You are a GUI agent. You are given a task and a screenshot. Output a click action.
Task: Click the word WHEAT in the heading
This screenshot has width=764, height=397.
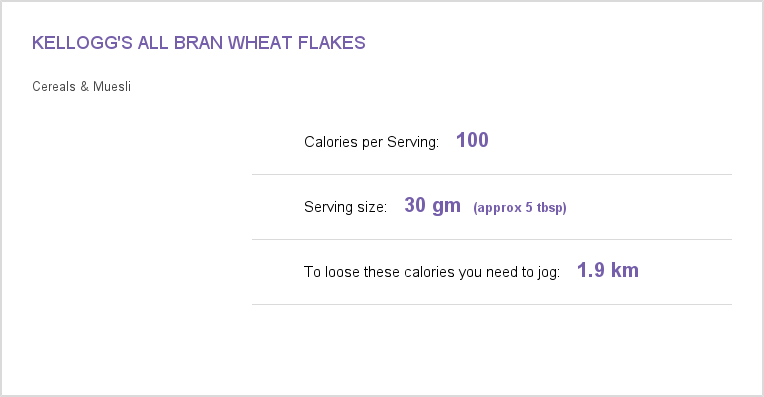pos(260,43)
